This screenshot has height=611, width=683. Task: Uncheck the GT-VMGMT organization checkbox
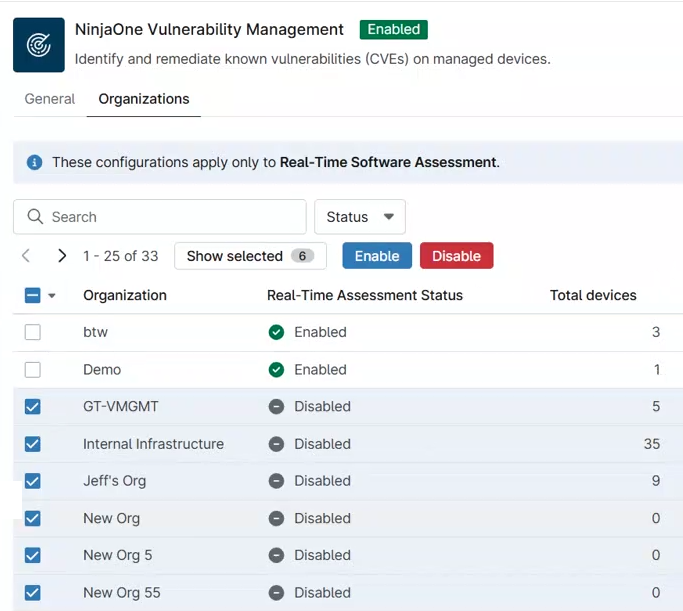pyautogui.click(x=33, y=407)
